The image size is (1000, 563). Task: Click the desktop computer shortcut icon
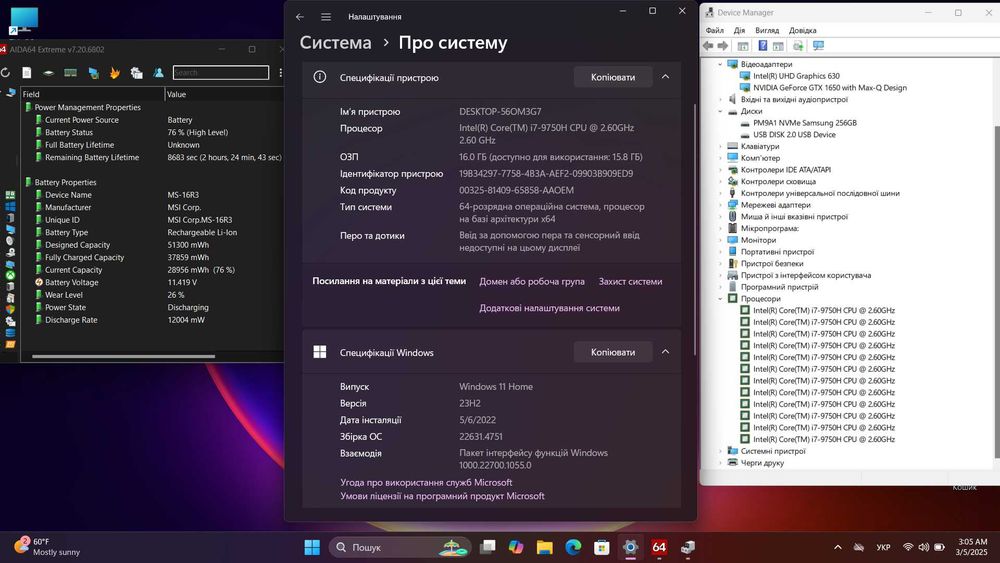click(x=24, y=20)
